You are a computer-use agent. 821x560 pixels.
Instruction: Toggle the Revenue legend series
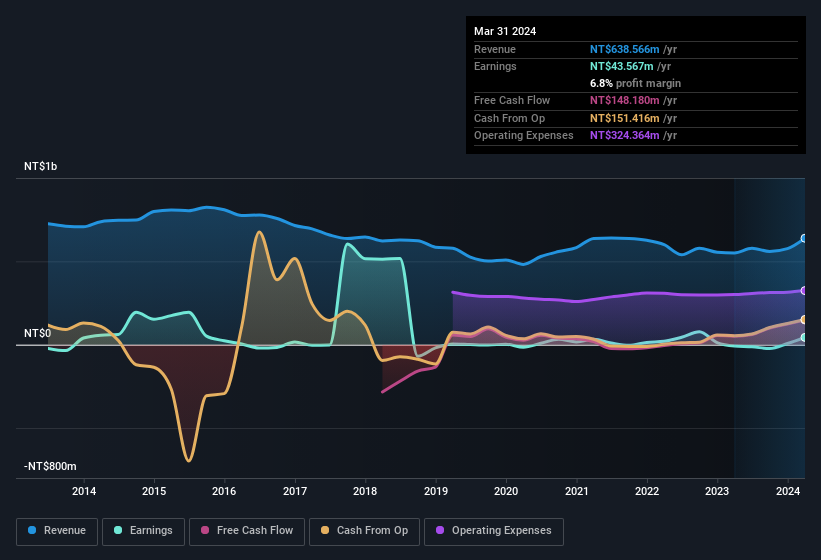click(57, 531)
